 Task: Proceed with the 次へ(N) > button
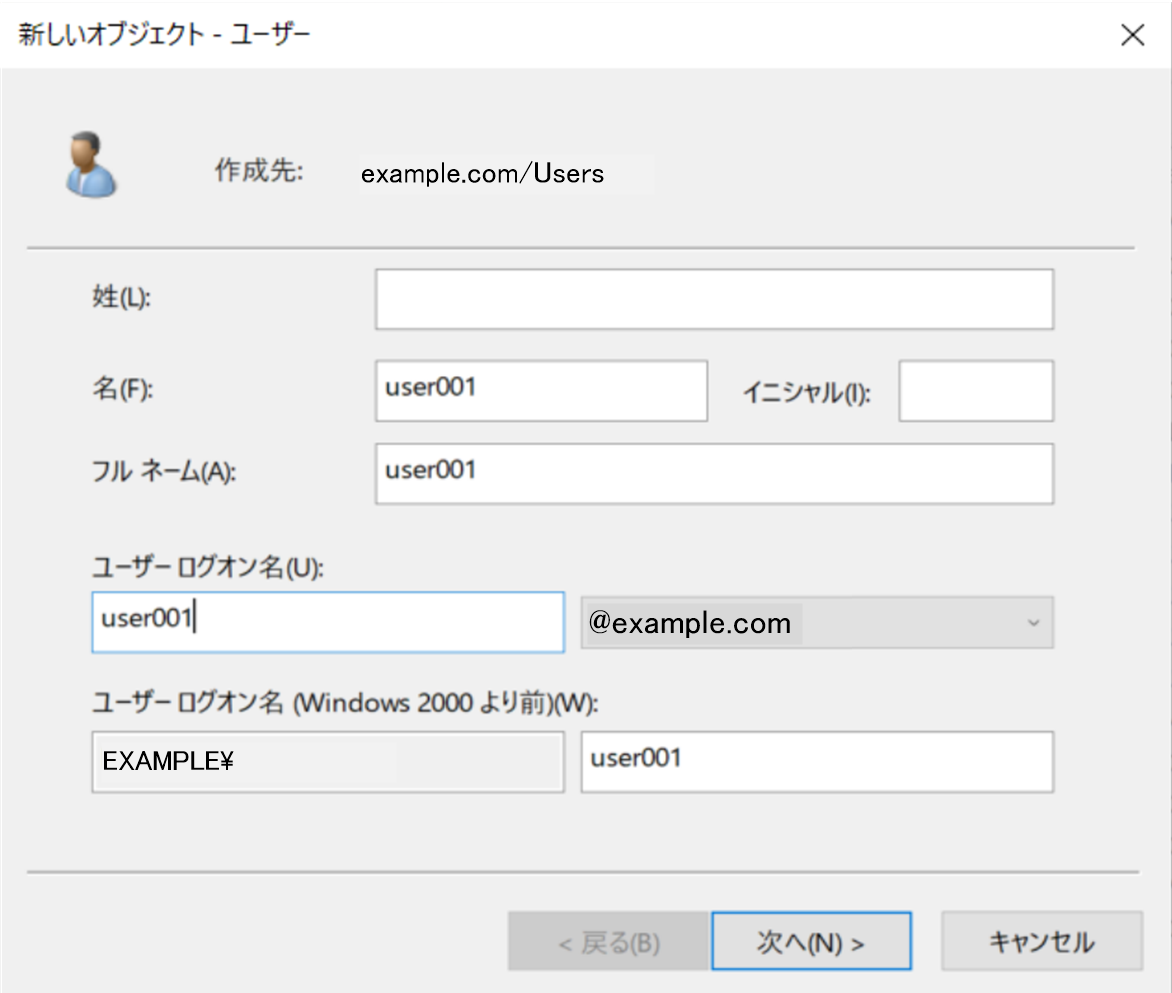click(x=811, y=941)
